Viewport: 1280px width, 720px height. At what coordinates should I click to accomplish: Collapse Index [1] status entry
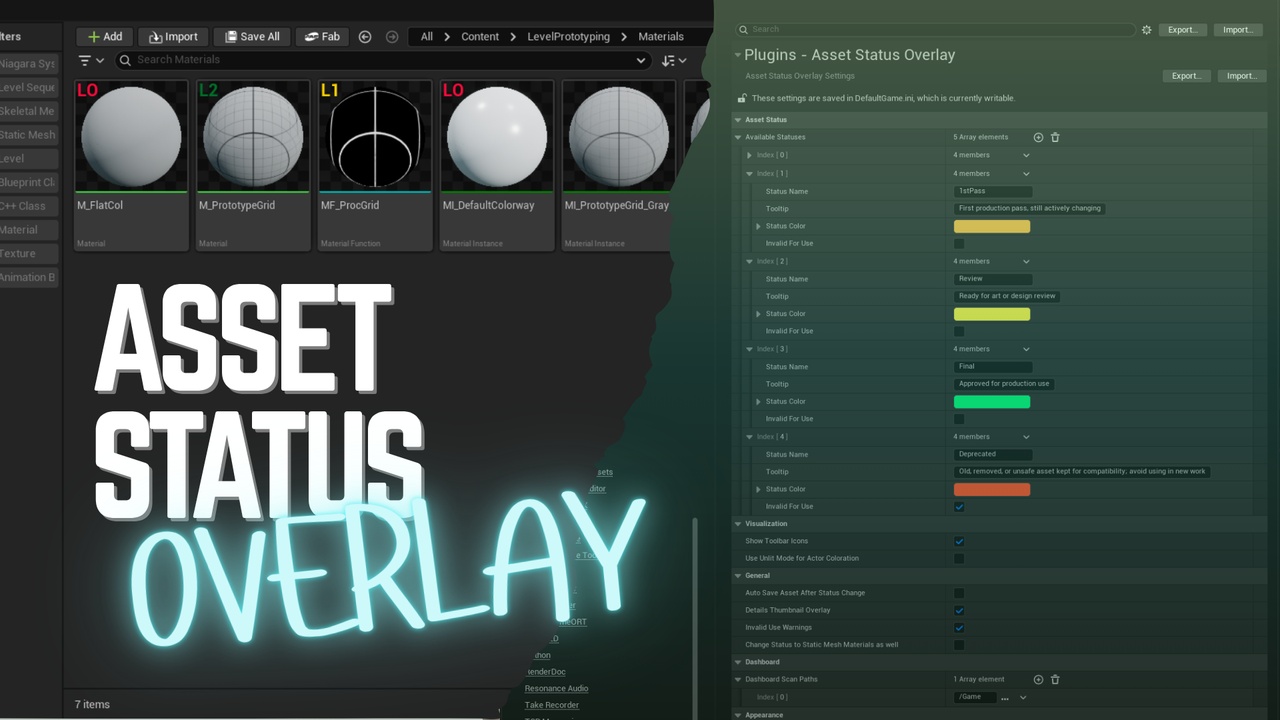click(750, 174)
